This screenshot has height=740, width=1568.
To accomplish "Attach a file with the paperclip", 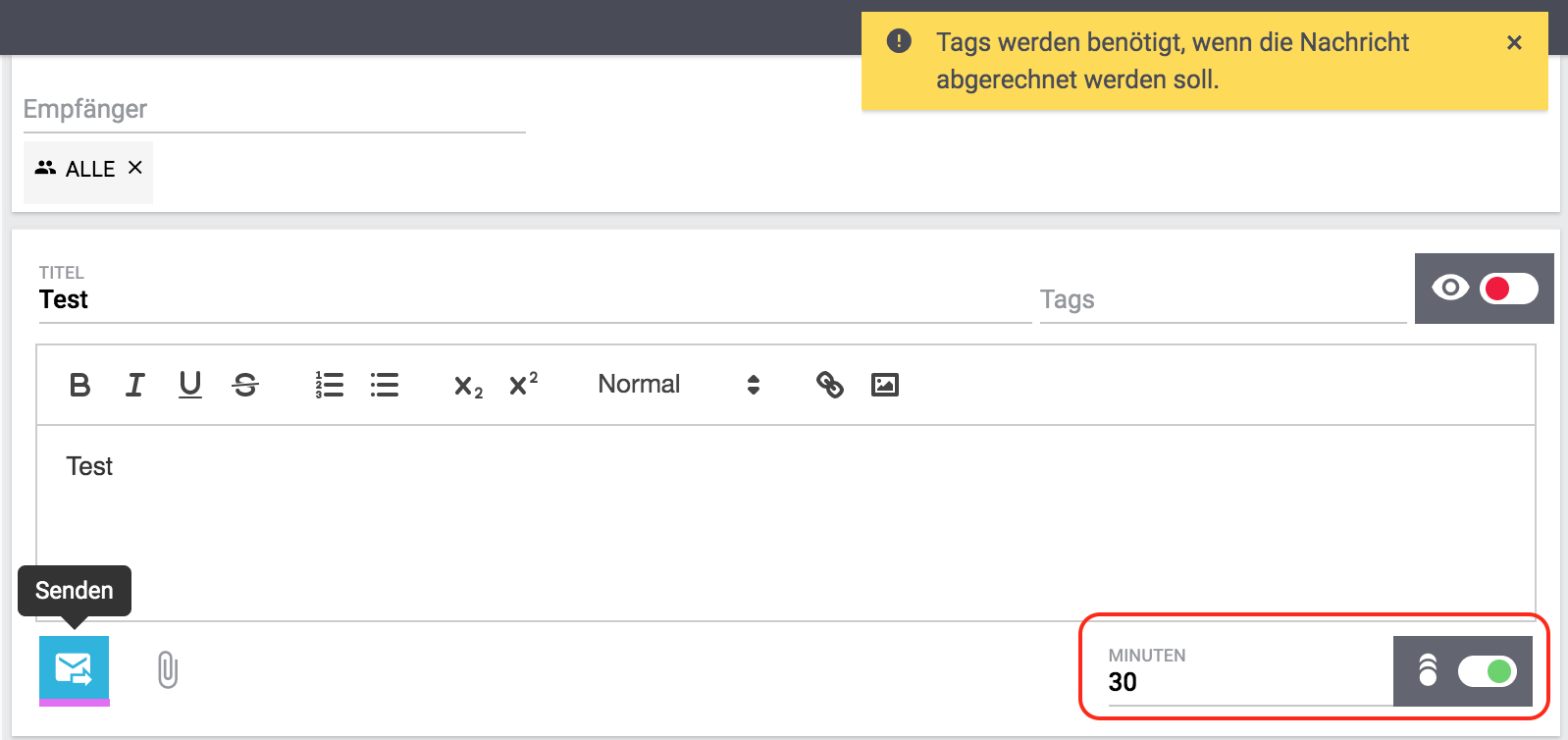I will pos(168,670).
